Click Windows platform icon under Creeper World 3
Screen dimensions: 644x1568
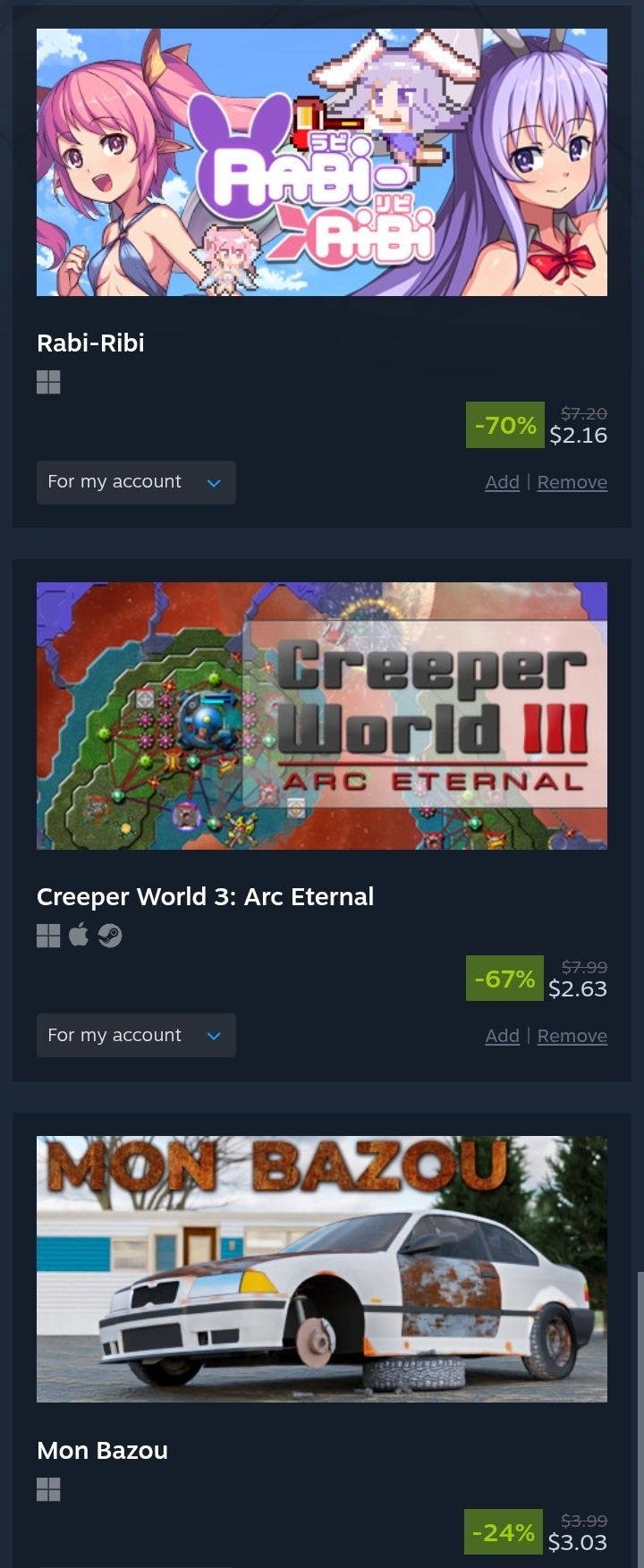click(x=48, y=936)
